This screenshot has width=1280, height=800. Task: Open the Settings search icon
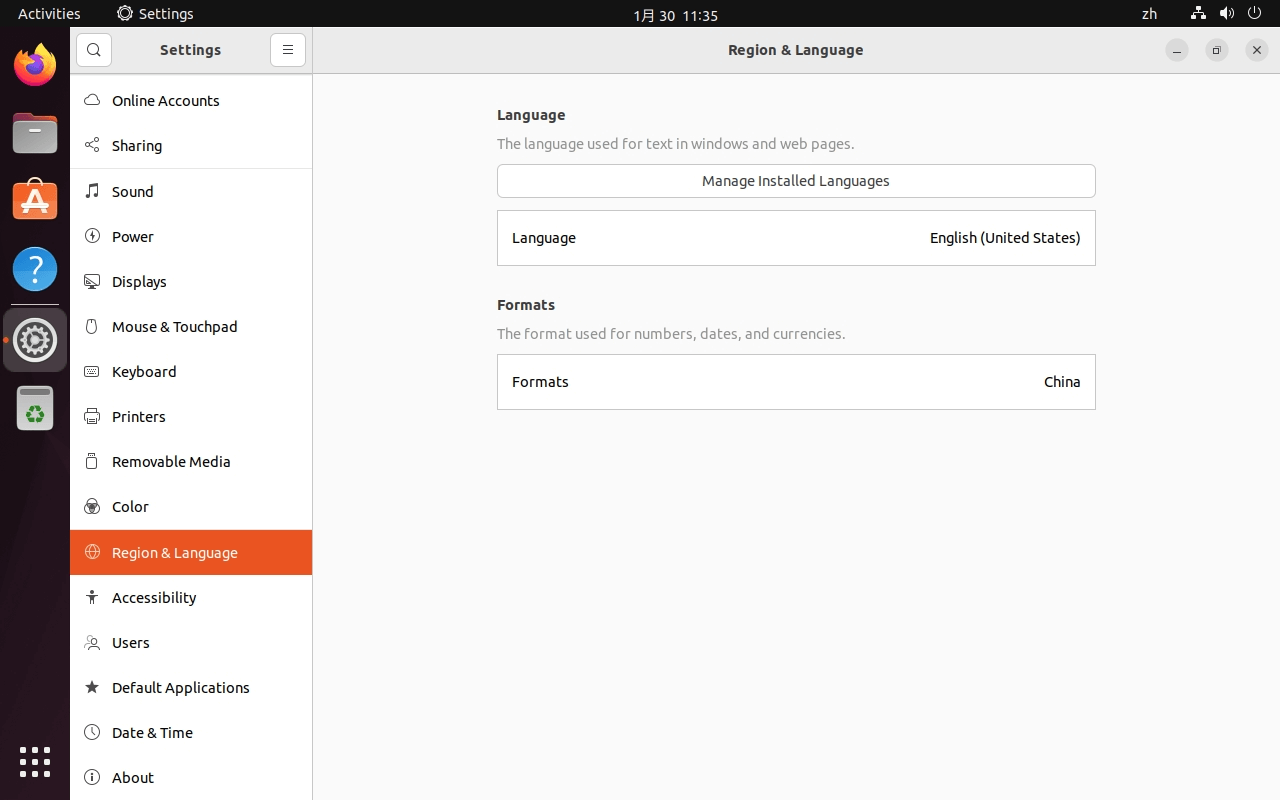pos(94,50)
